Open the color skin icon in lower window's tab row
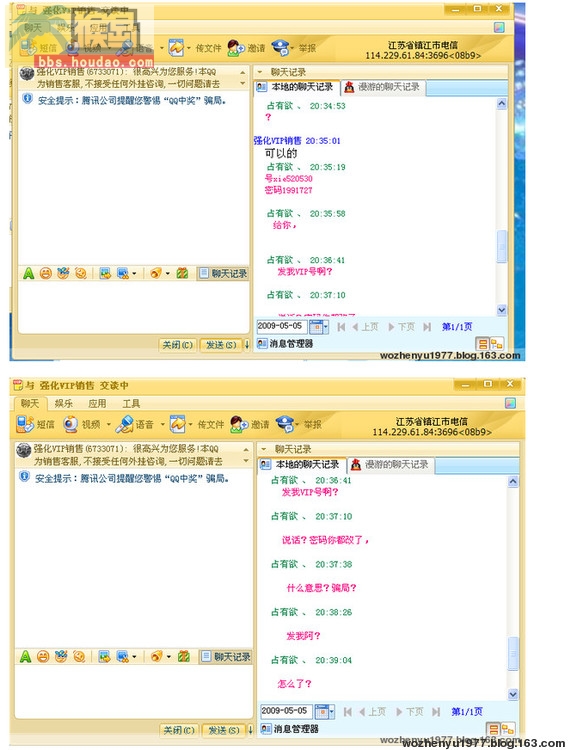571x750 pixels. coord(510,403)
